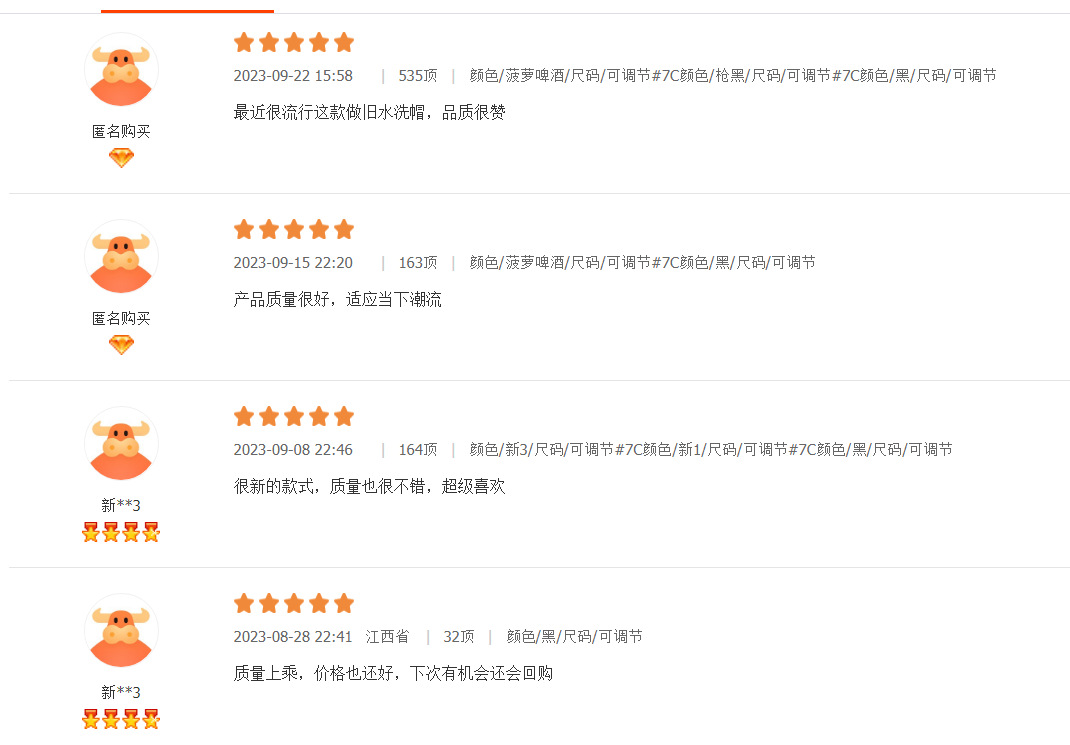The height and width of the screenshot is (745, 1070).
Task: Click the username 新**3 on the 2023-09-08 review
Action: pyautogui.click(x=121, y=505)
